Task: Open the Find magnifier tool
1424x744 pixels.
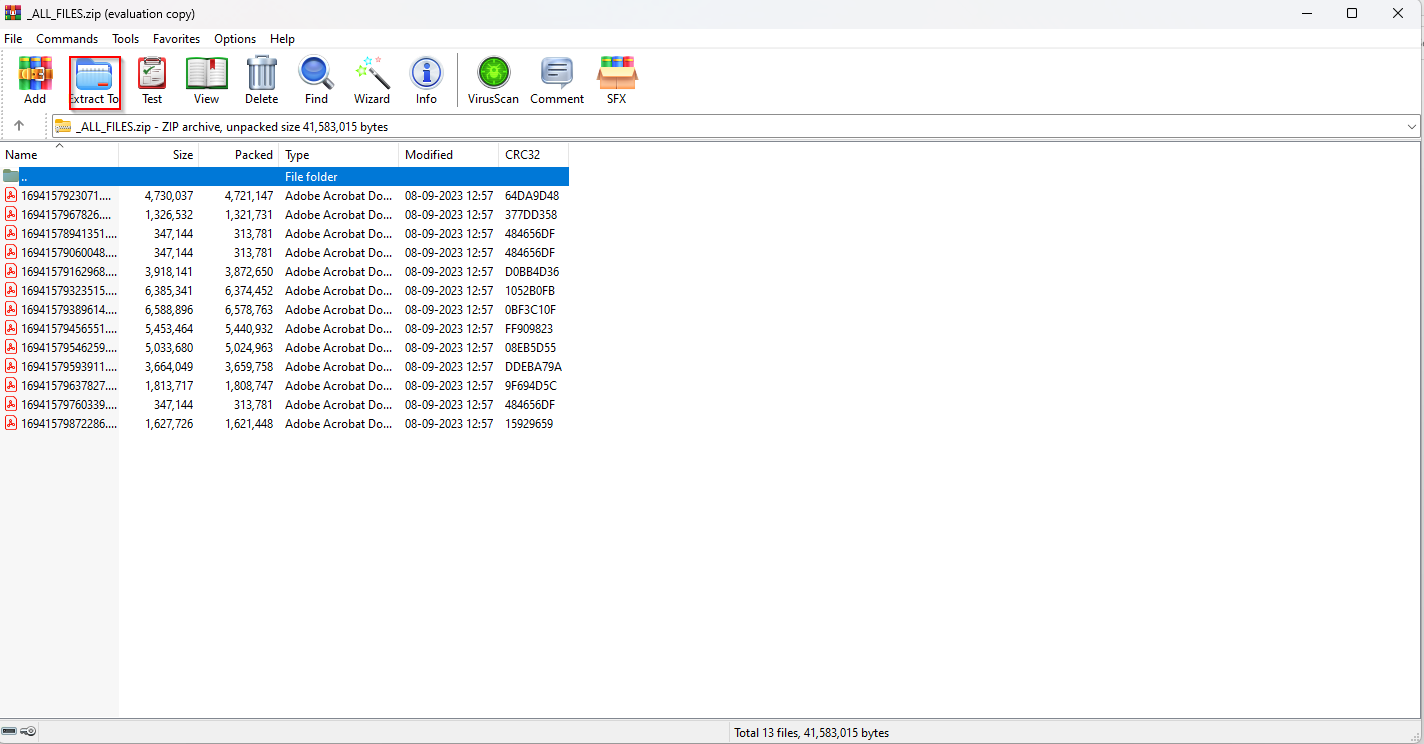Action: (x=316, y=81)
